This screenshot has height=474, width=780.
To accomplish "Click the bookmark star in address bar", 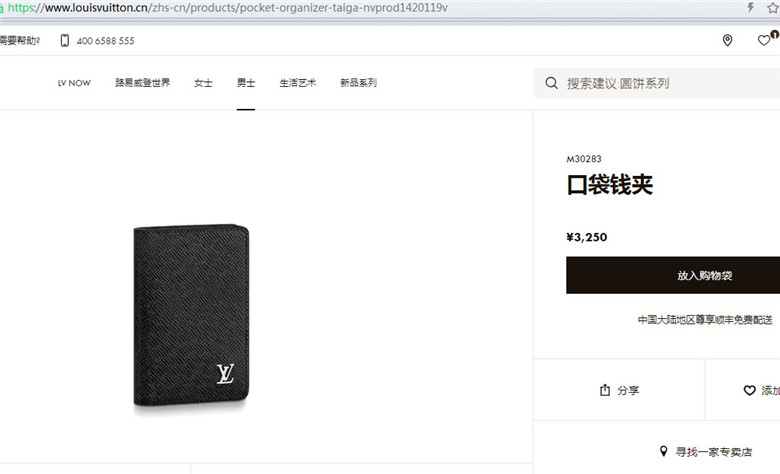I will pyautogui.click(x=773, y=7).
